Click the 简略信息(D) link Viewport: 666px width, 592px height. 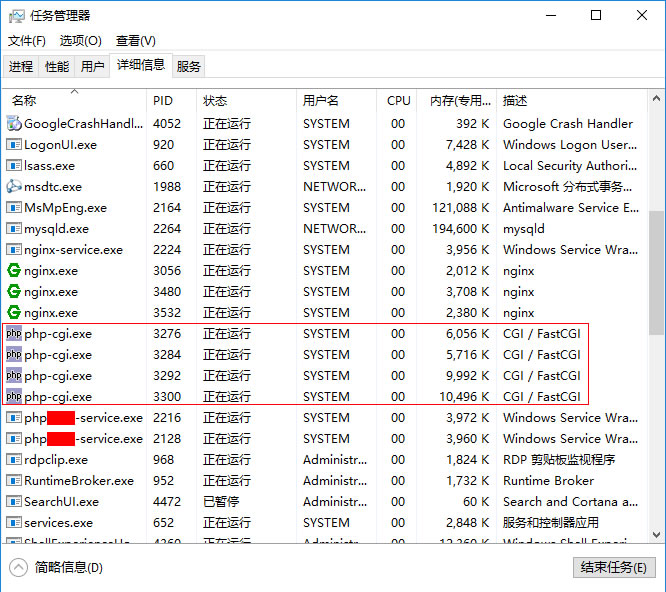[x=68, y=567]
